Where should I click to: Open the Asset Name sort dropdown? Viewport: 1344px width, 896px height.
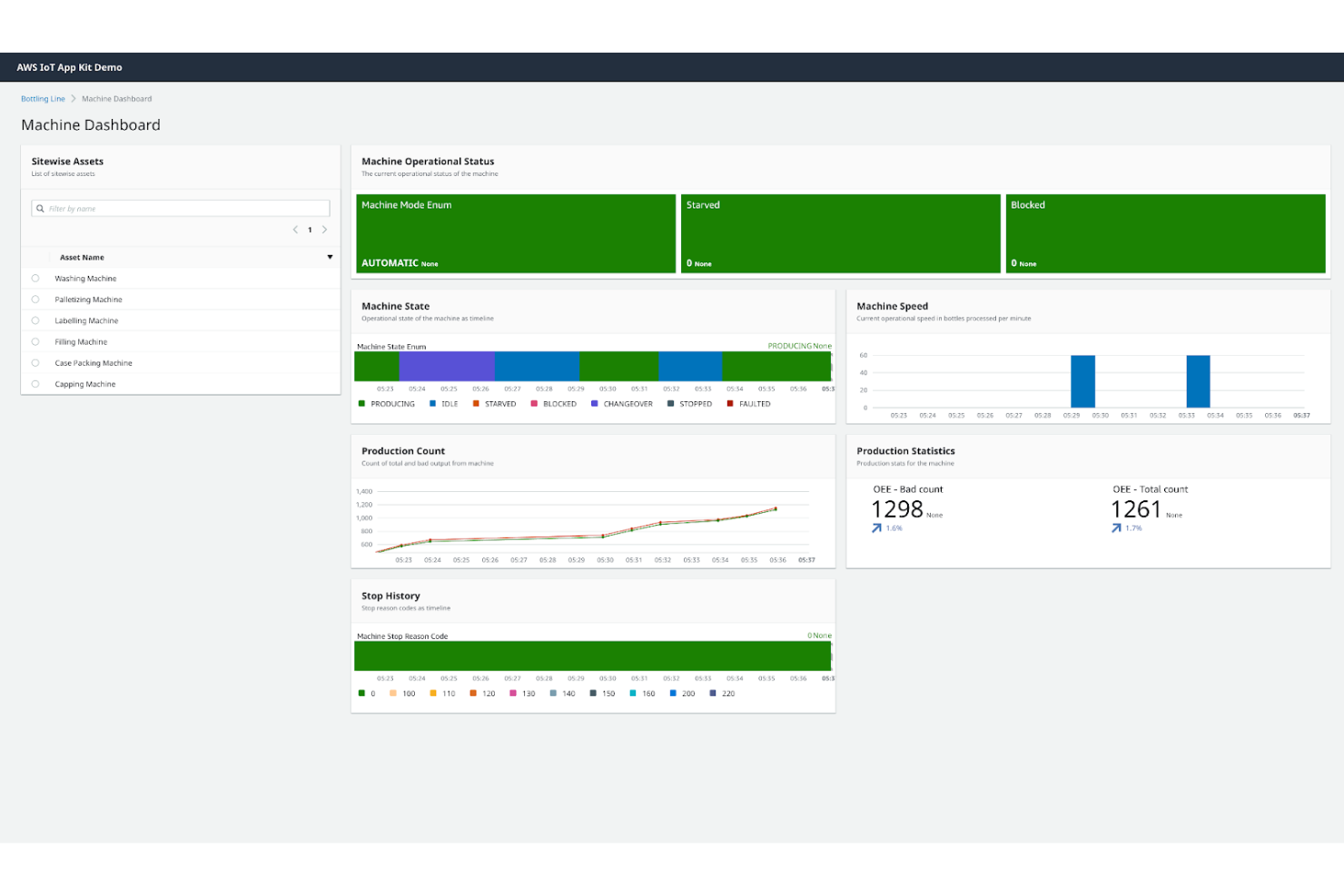(x=329, y=257)
